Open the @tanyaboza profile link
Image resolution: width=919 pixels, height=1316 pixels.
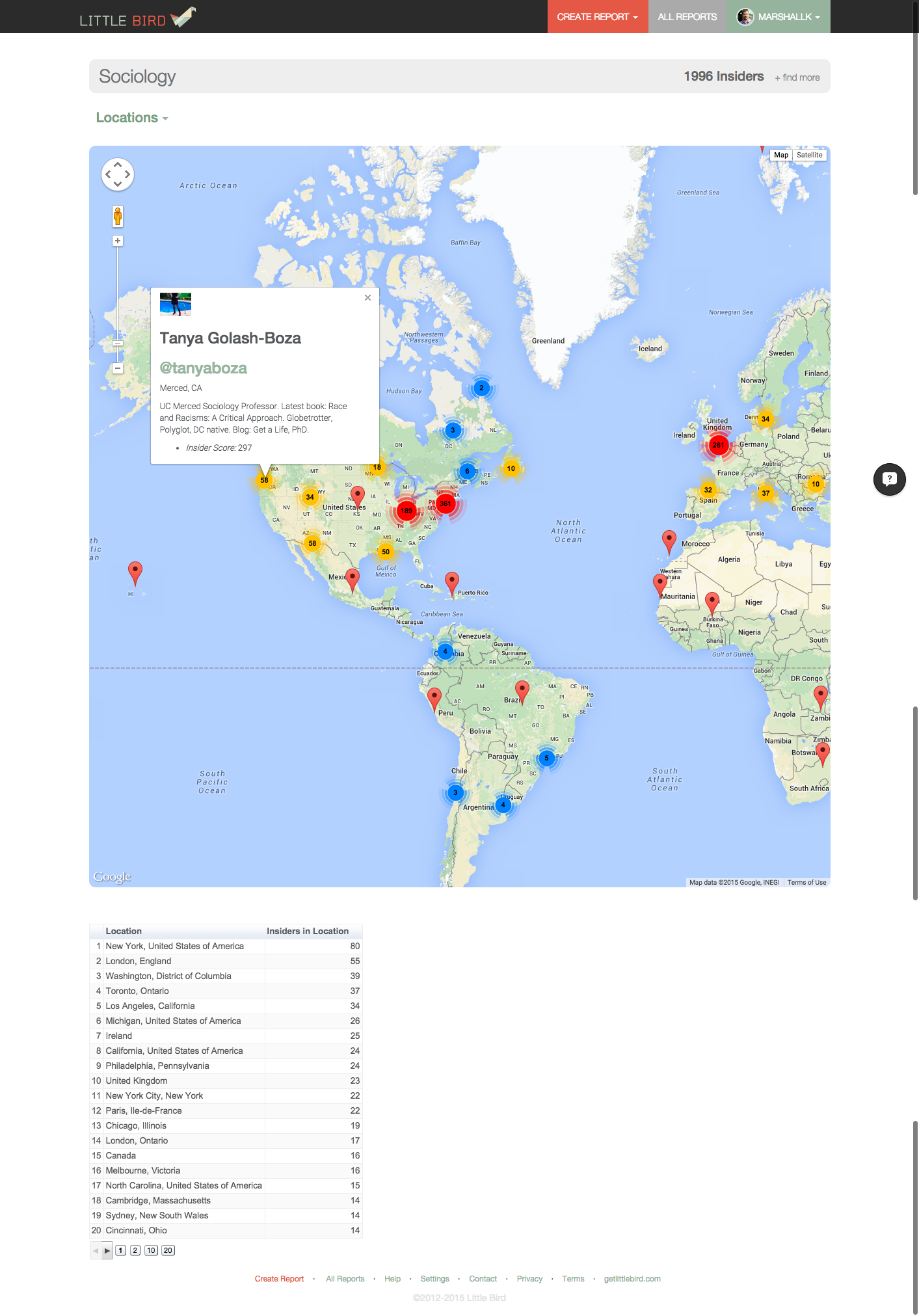[204, 368]
